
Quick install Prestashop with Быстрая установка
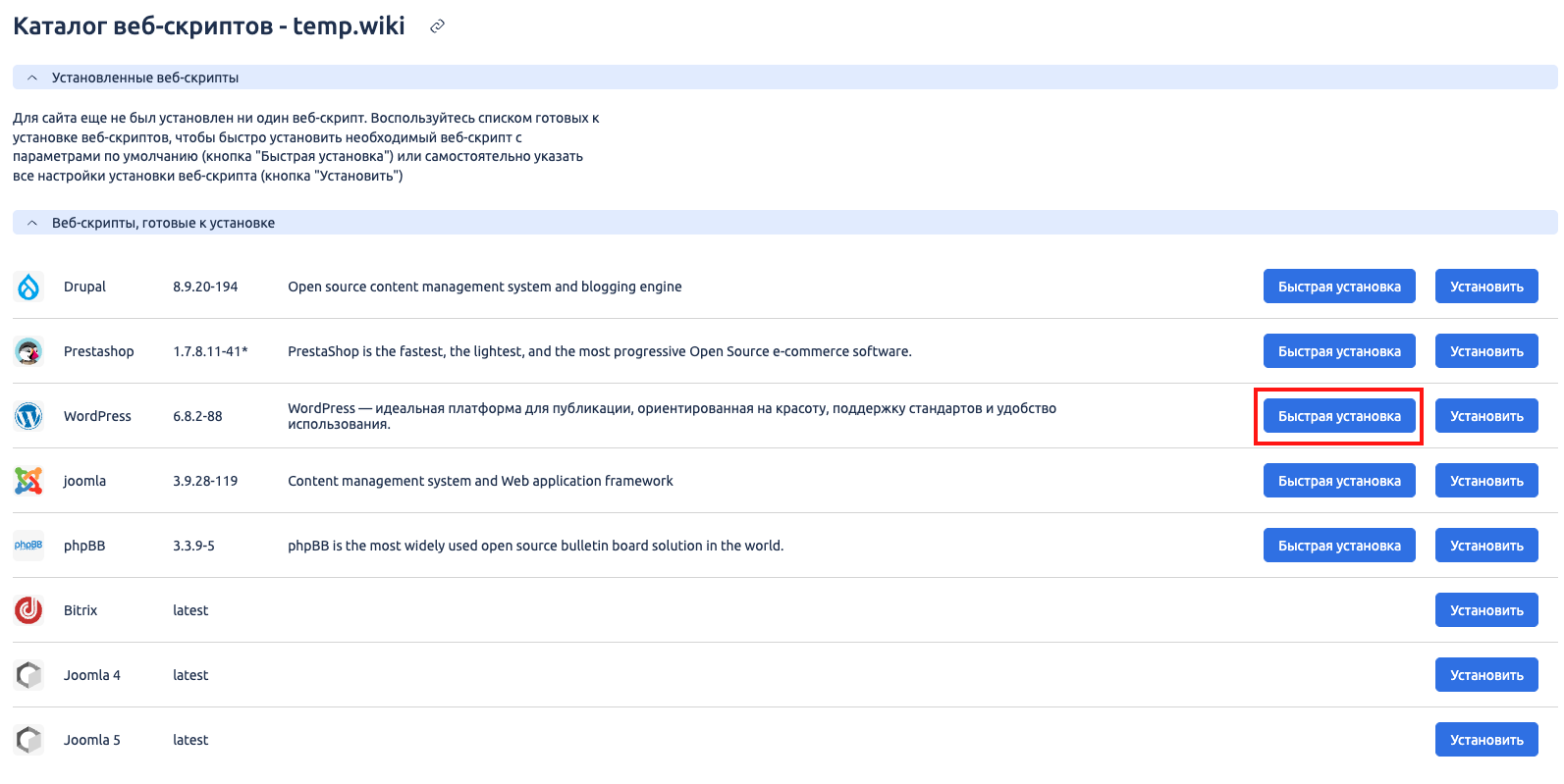pyautogui.click(x=1339, y=351)
